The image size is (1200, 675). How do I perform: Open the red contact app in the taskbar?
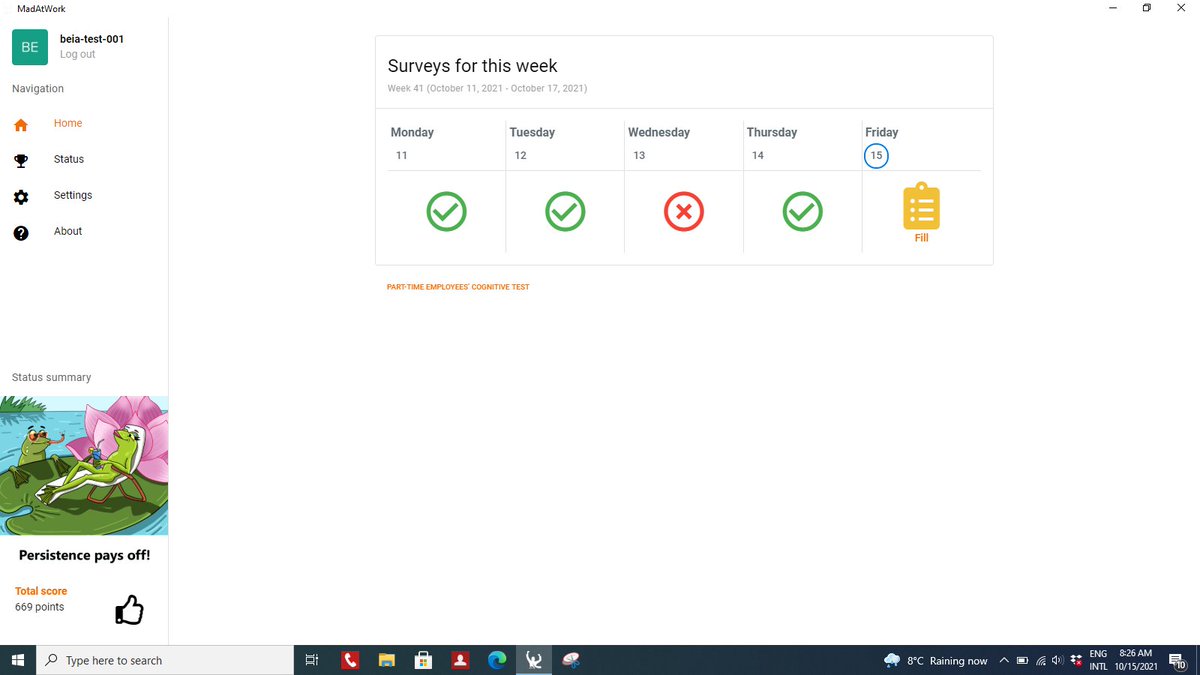[x=460, y=660]
